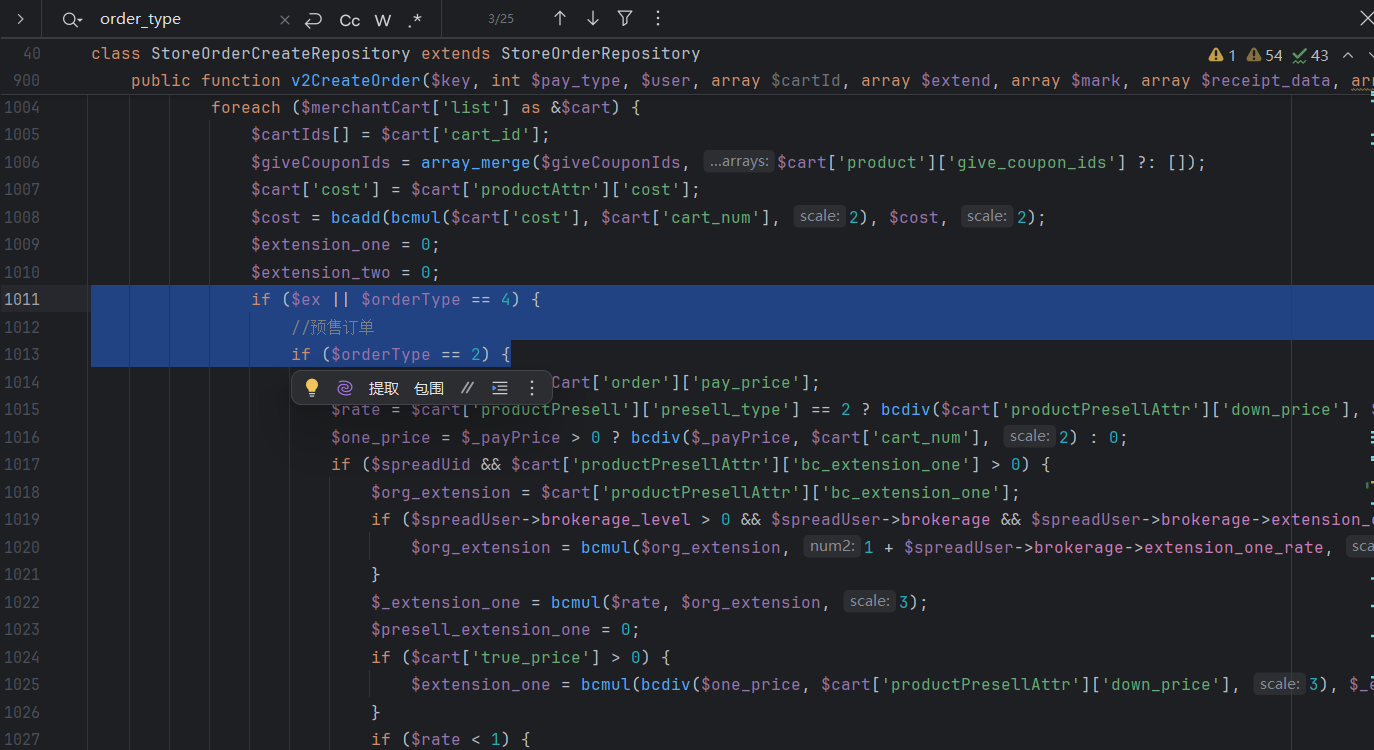This screenshot has width=1374, height=750.
Task: Open the AI actions spiral icon
Action: [x=344, y=388]
